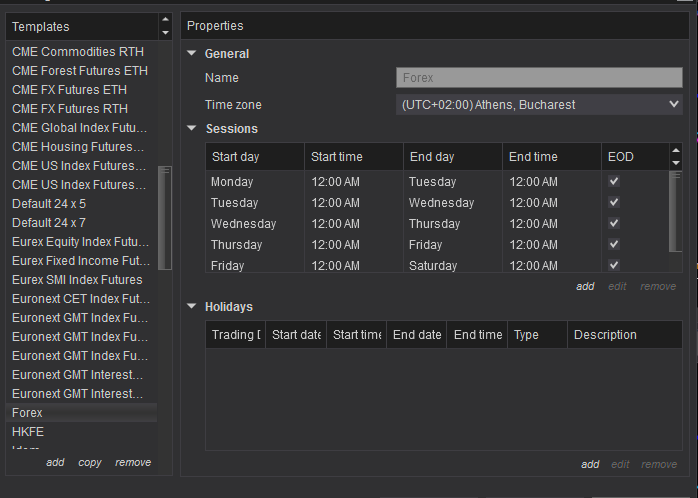The image size is (698, 498).
Task: Choose CME FX Futures ETH template
Action: tap(69, 89)
